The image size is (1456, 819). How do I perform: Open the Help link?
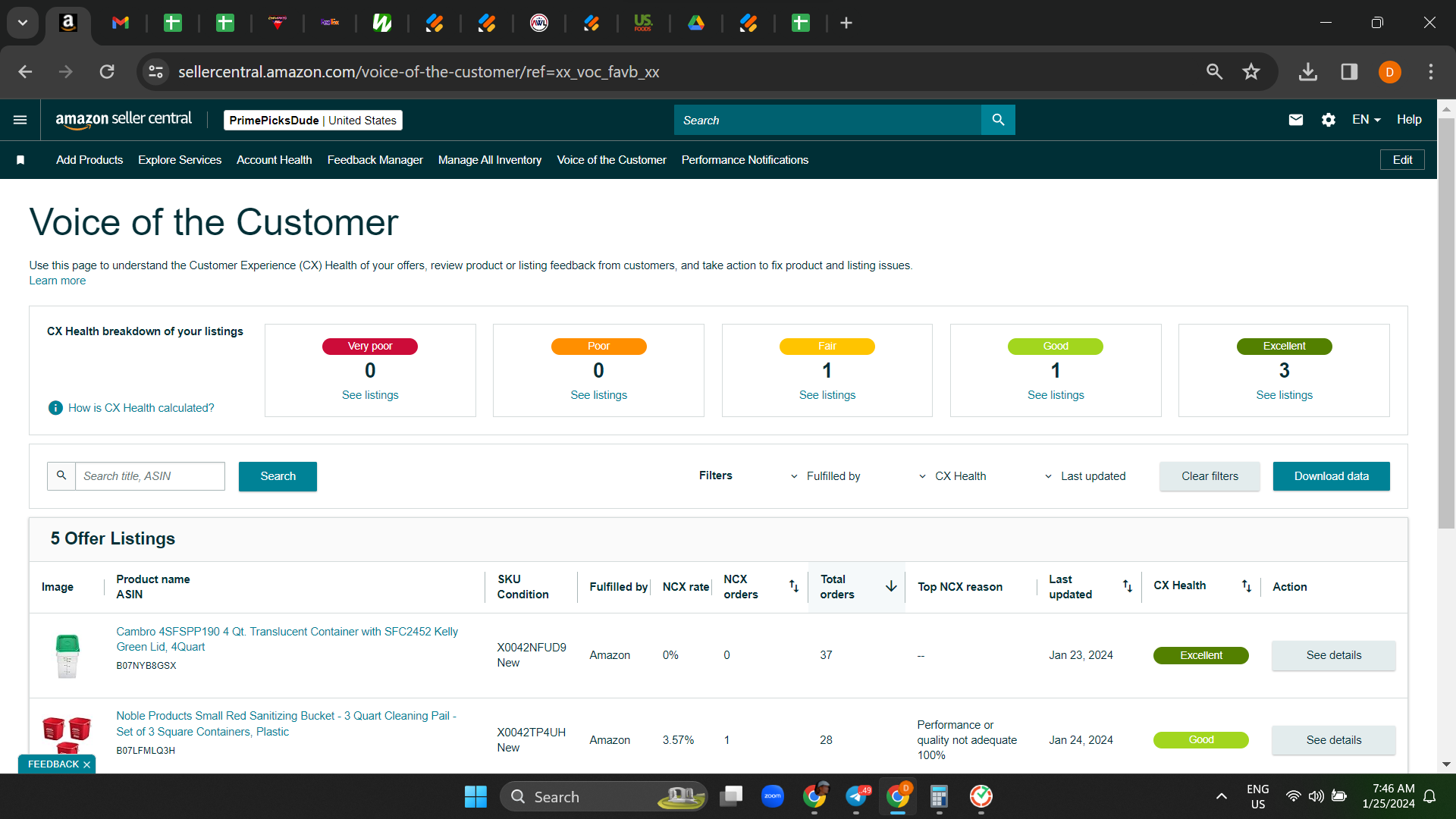[x=1409, y=120]
